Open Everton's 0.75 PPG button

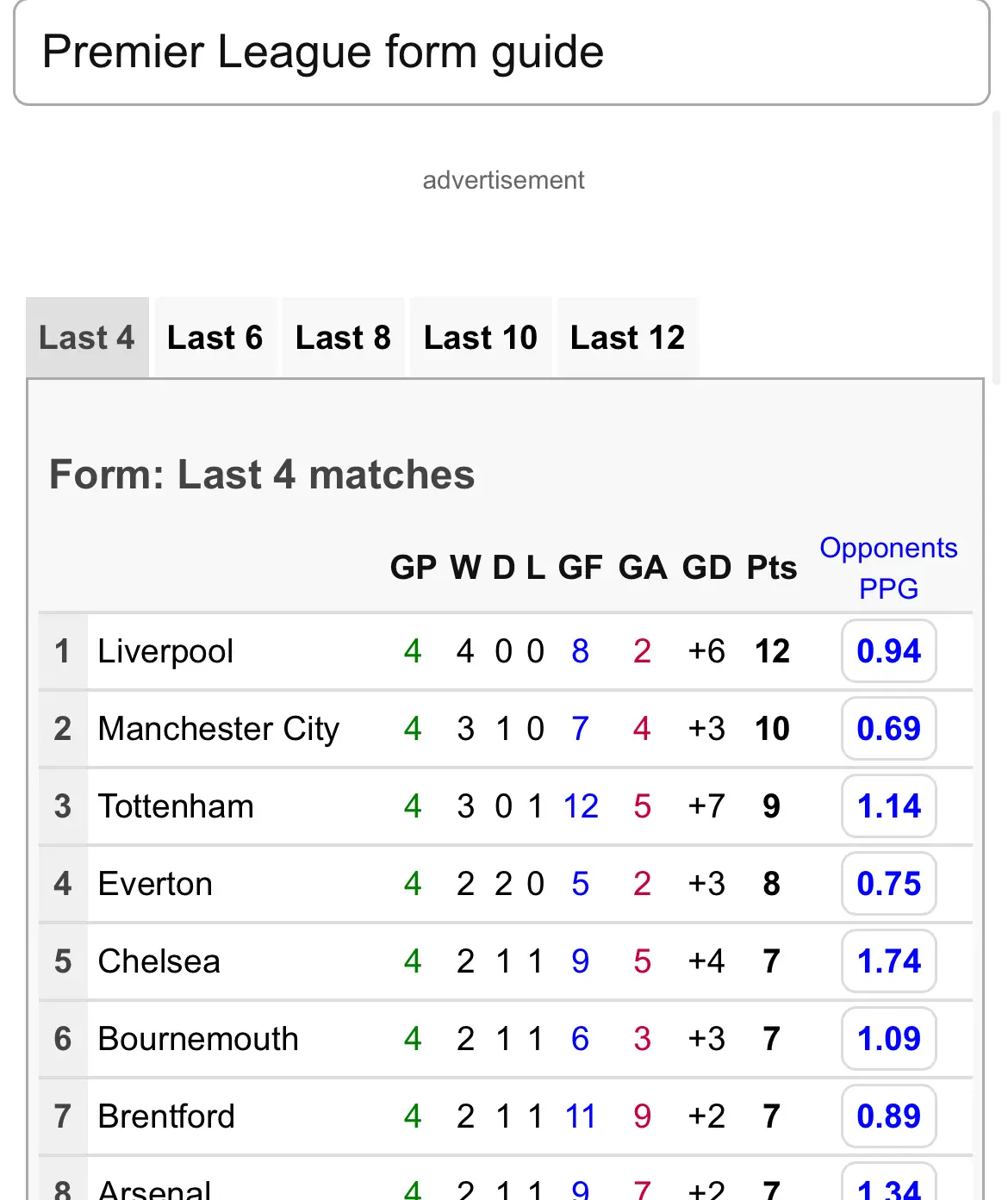tap(888, 884)
